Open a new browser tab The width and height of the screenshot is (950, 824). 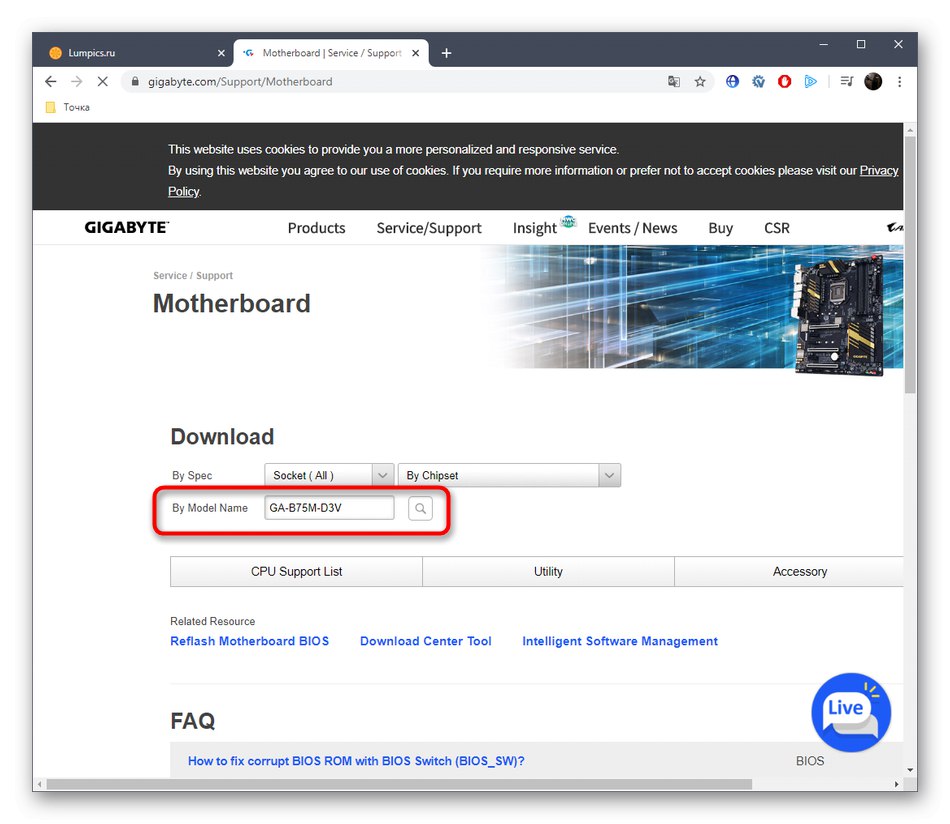[447, 53]
